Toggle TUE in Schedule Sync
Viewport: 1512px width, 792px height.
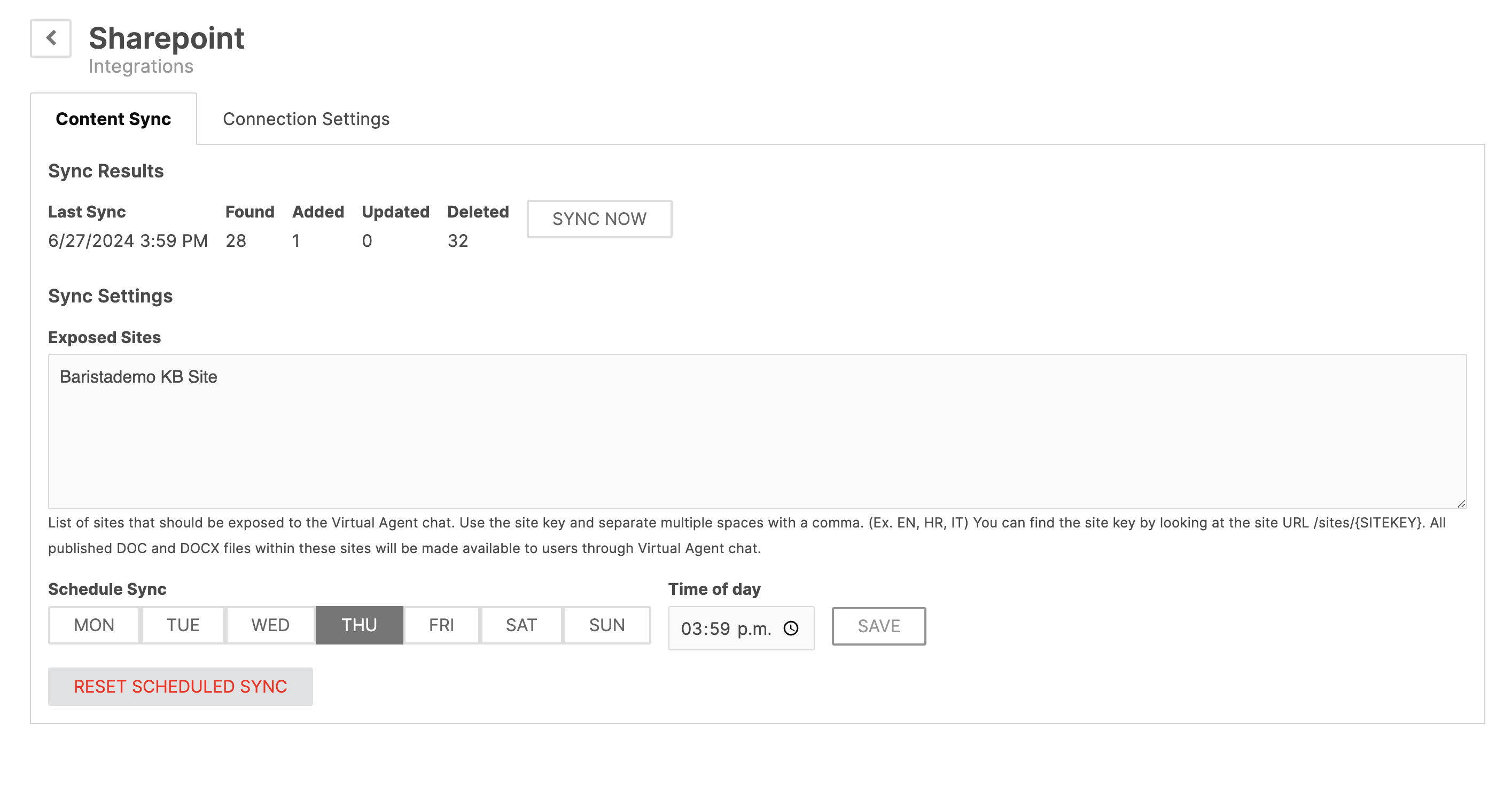click(x=183, y=625)
